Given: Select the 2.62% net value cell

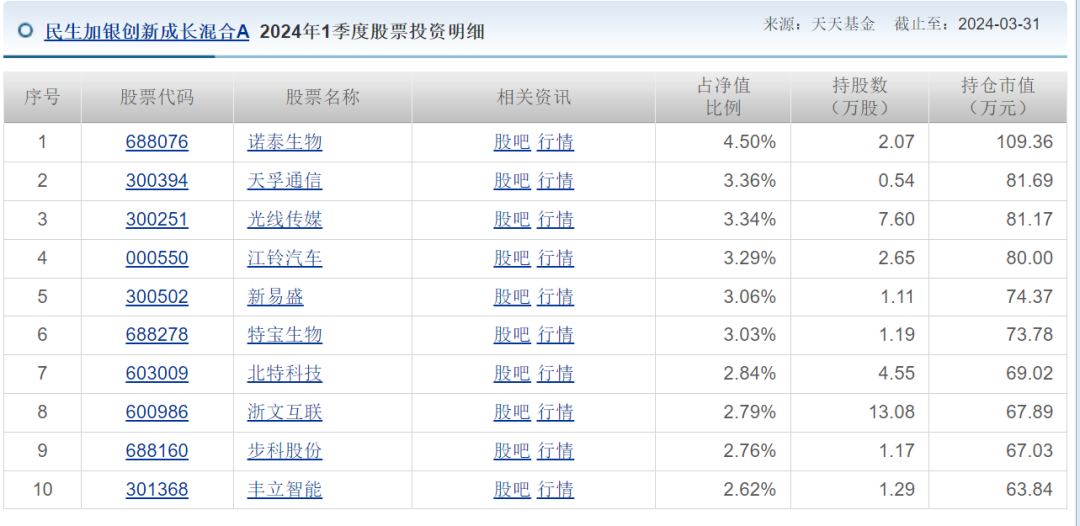Looking at the screenshot, I should click(x=723, y=490).
